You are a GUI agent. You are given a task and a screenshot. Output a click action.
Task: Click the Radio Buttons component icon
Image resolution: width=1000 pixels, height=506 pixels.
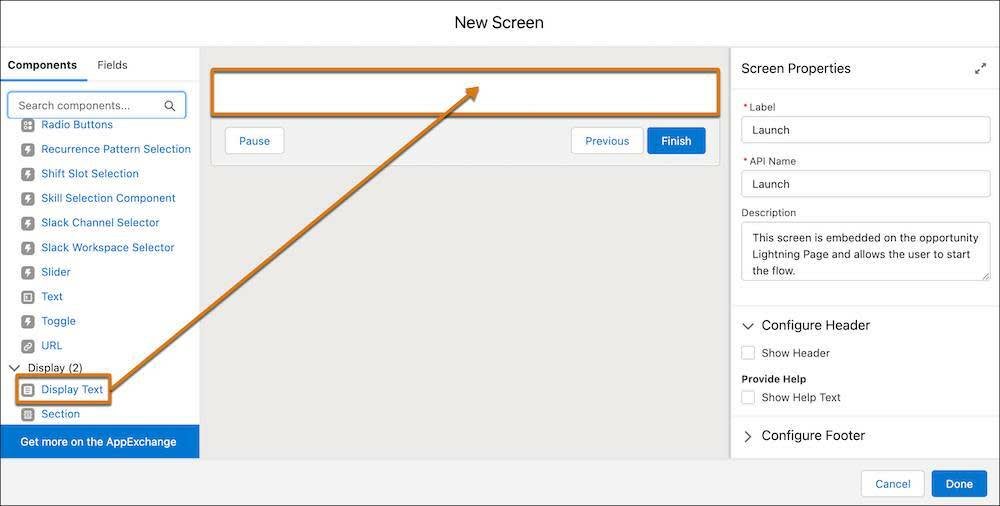27,125
